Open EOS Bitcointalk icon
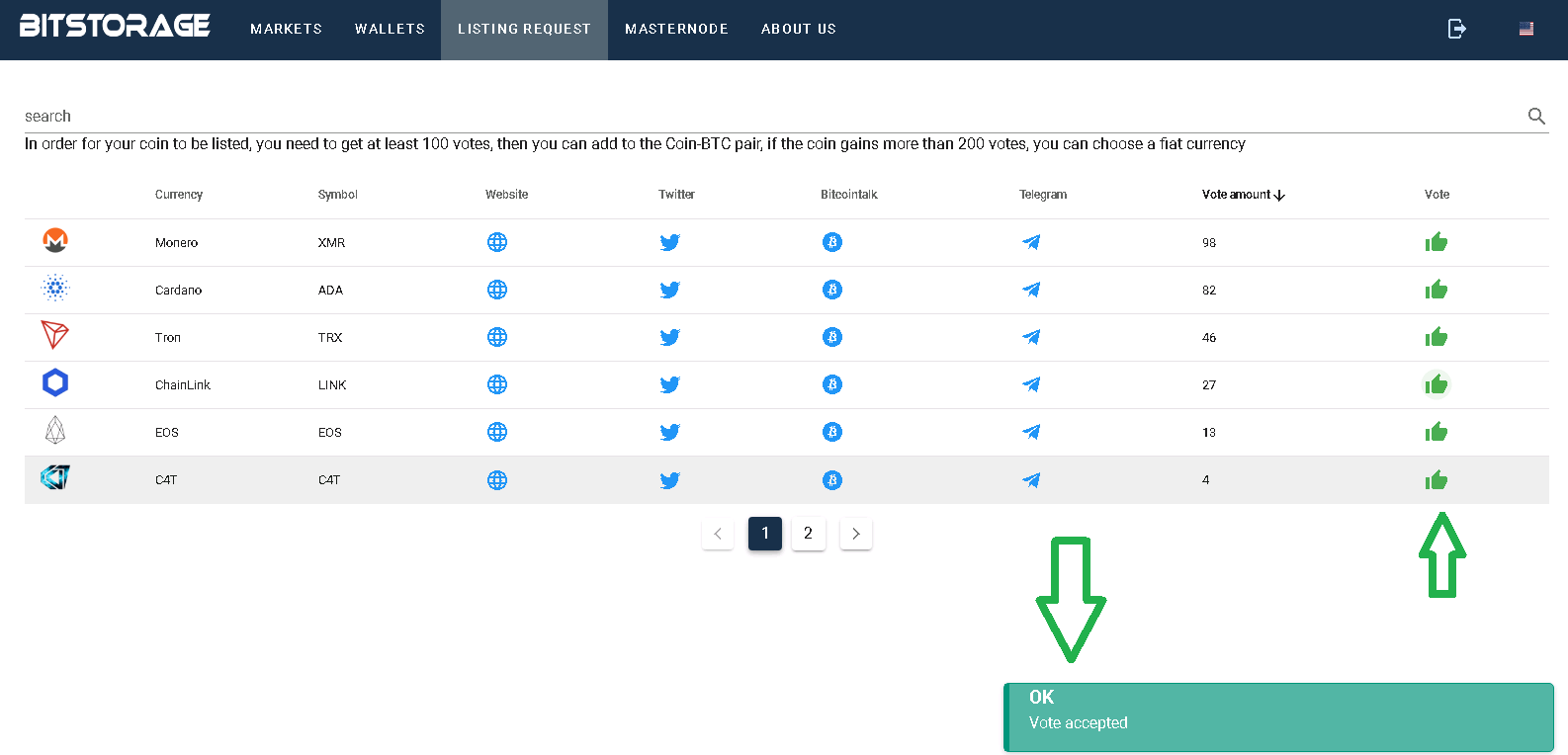 832,432
